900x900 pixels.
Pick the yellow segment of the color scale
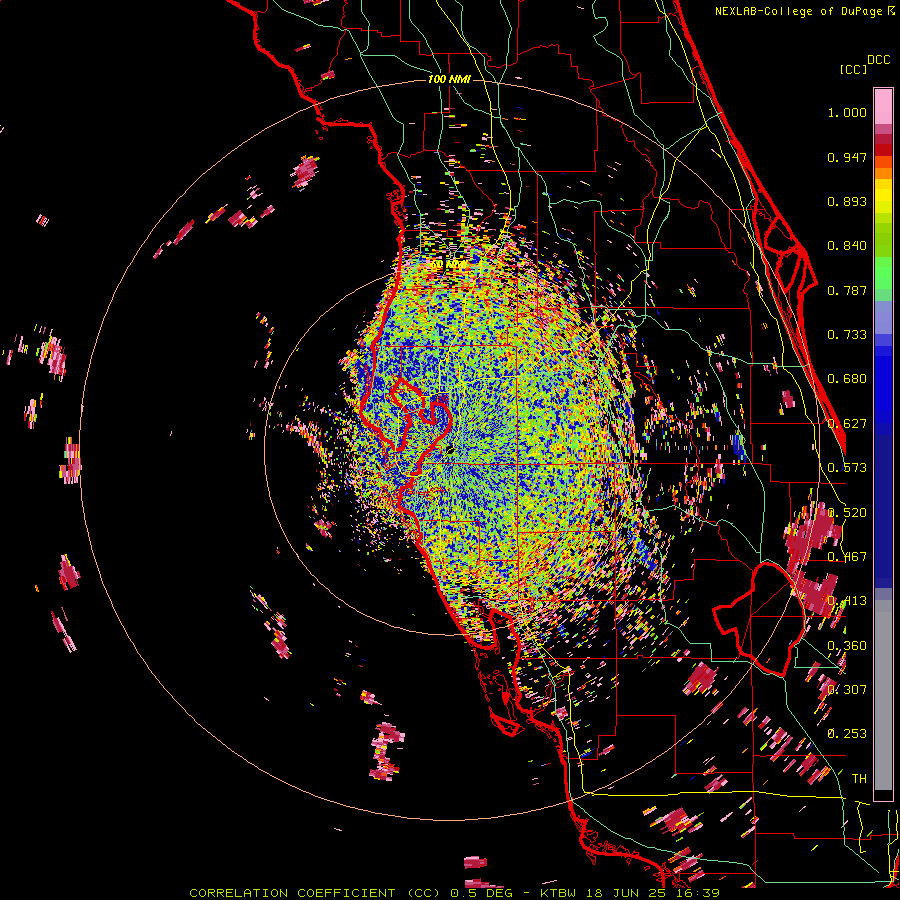coord(883,196)
